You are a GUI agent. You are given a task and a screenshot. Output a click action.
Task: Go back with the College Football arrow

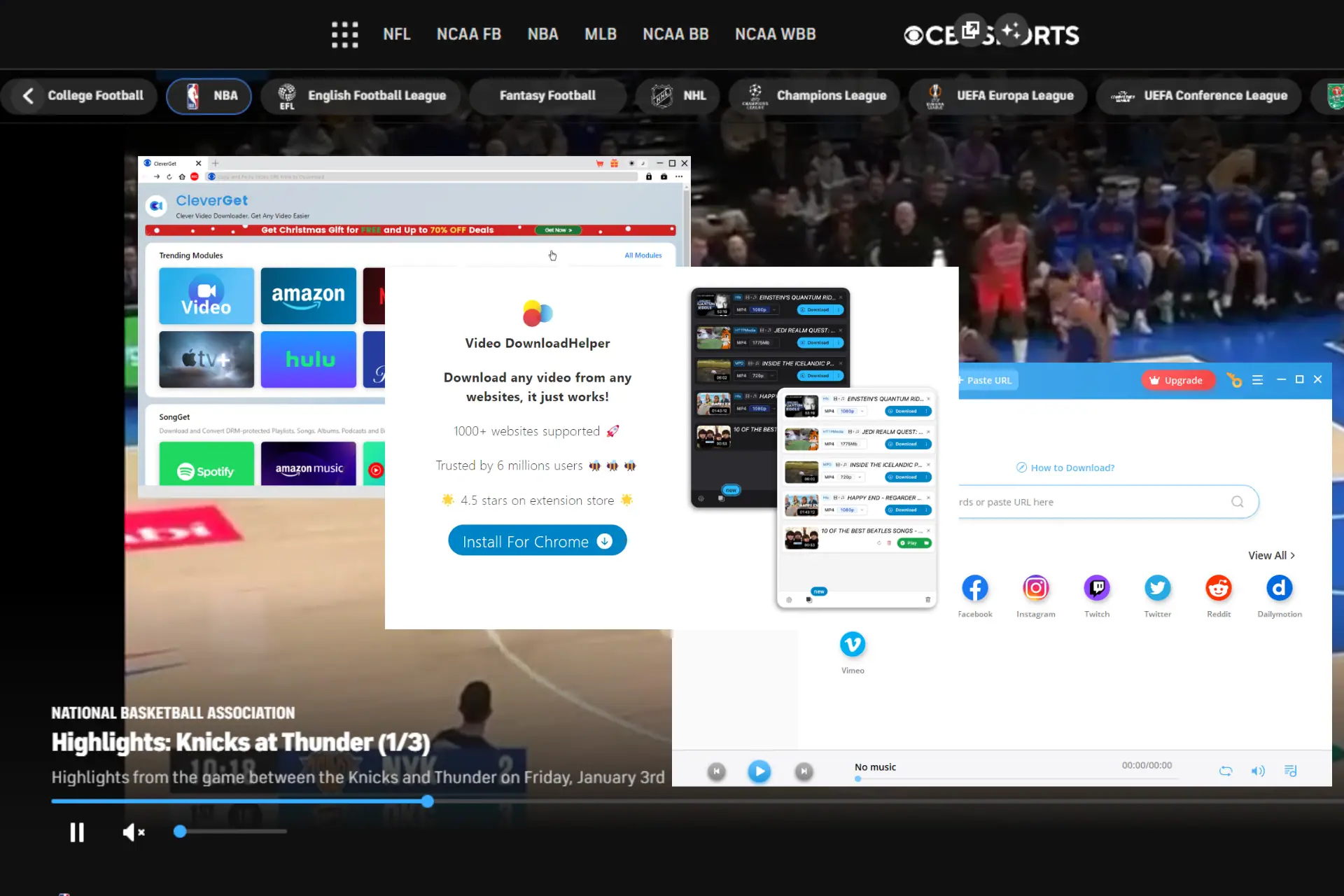point(28,96)
